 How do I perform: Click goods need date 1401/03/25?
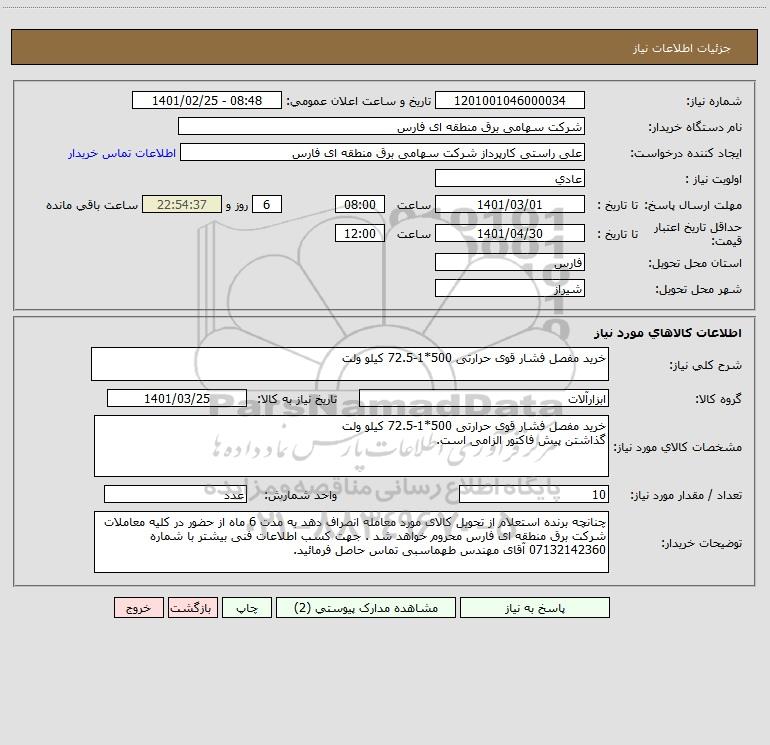pyautogui.click(x=177, y=398)
